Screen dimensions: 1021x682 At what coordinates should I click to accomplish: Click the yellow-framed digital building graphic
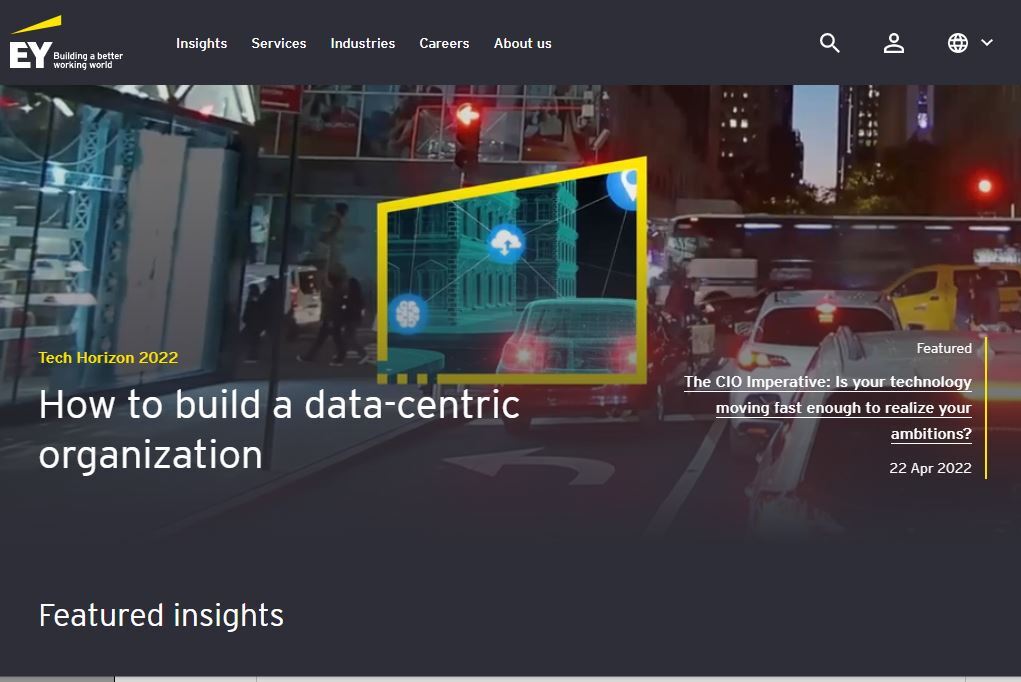[512, 271]
